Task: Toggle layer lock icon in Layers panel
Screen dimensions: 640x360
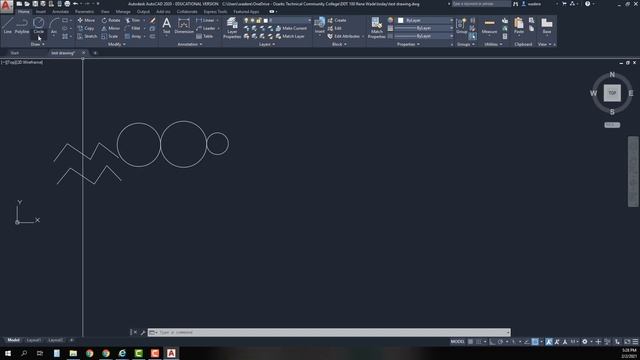Action: 259,20
